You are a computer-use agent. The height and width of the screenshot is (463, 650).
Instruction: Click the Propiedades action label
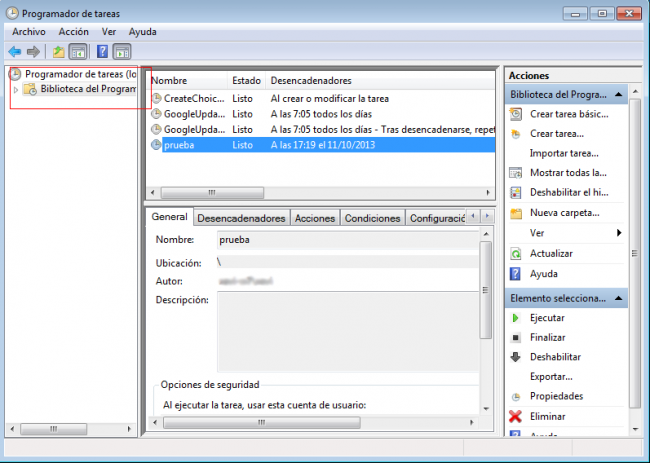point(556,396)
